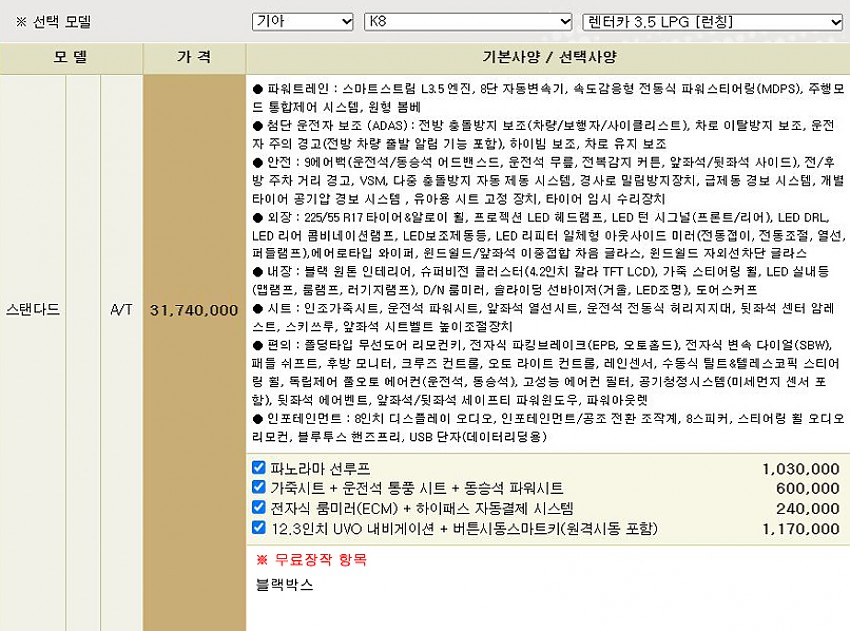Screen dimensions: 850x631
Task: Click the ※ 선택 모델 label
Action: coord(49,21)
